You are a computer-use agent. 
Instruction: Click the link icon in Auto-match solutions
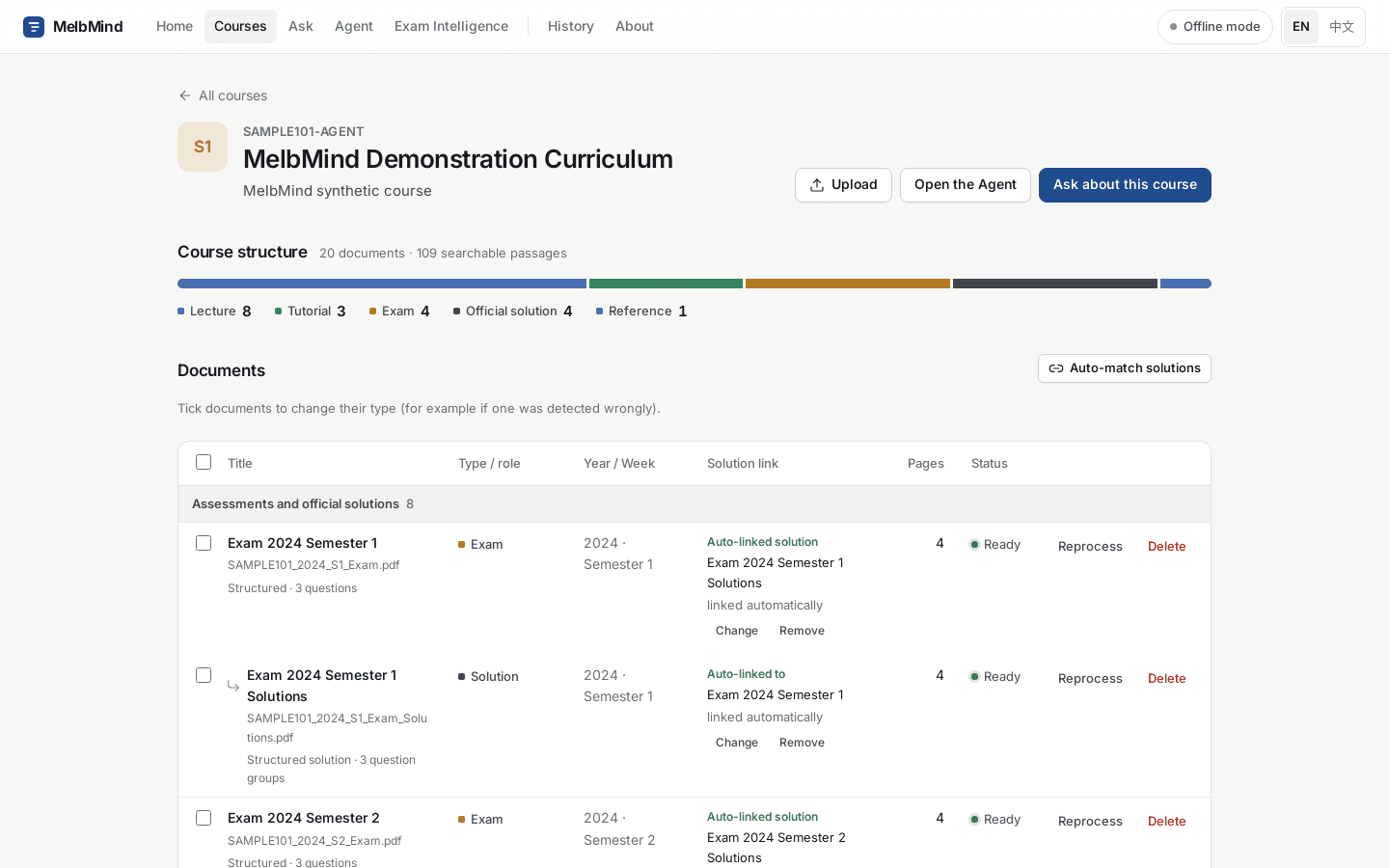pyautogui.click(x=1056, y=368)
